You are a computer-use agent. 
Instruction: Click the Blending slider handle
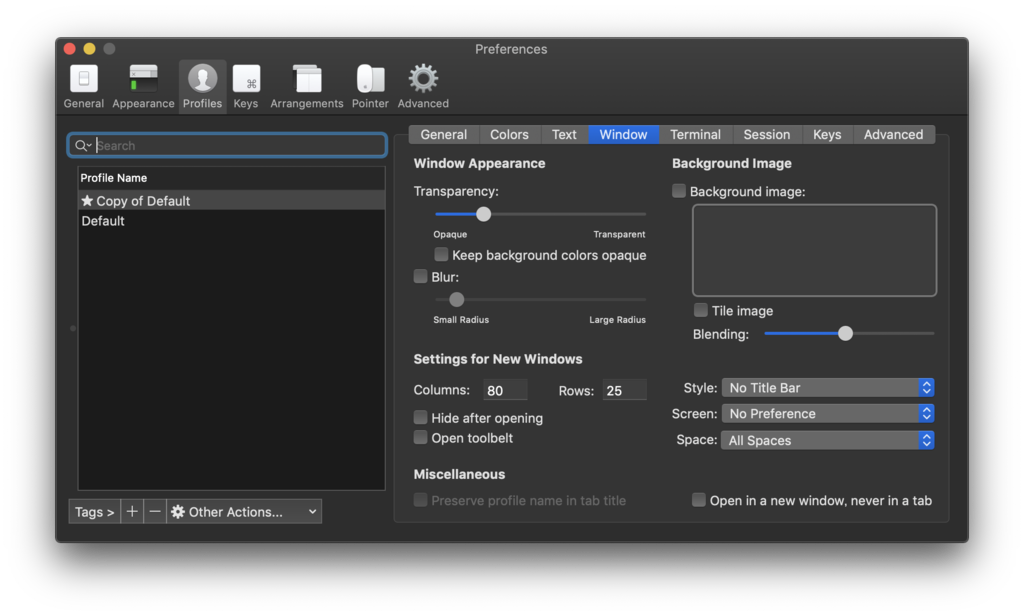(845, 333)
